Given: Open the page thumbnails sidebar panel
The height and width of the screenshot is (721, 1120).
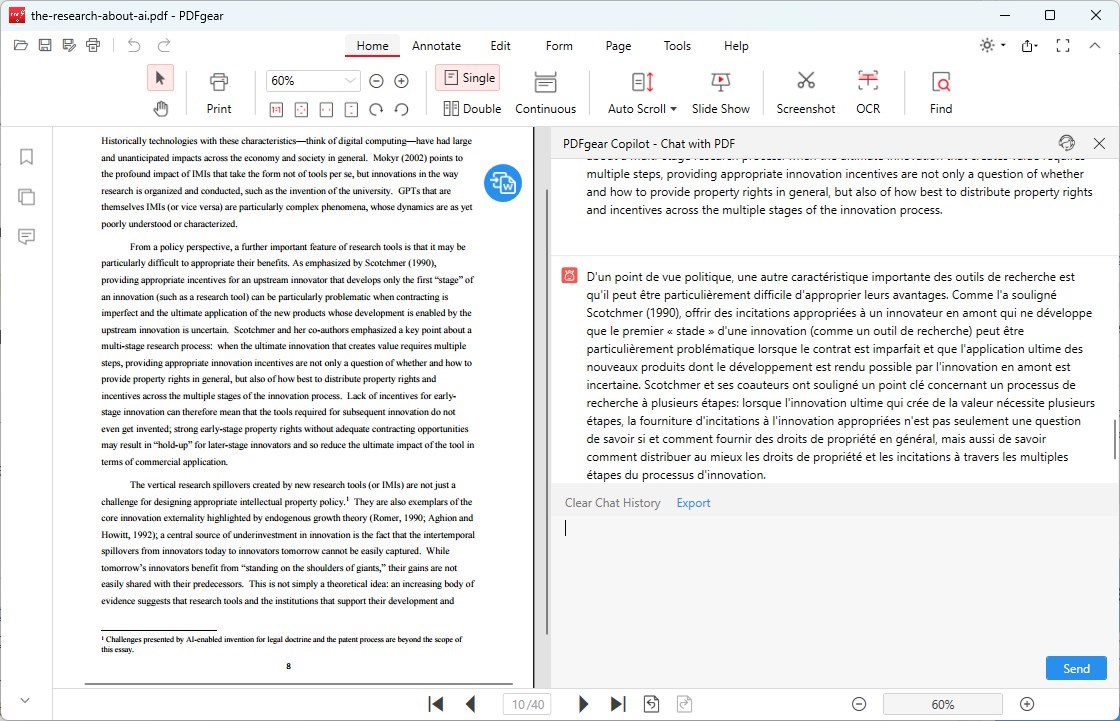Looking at the screenshot, I should coord(26,197).
